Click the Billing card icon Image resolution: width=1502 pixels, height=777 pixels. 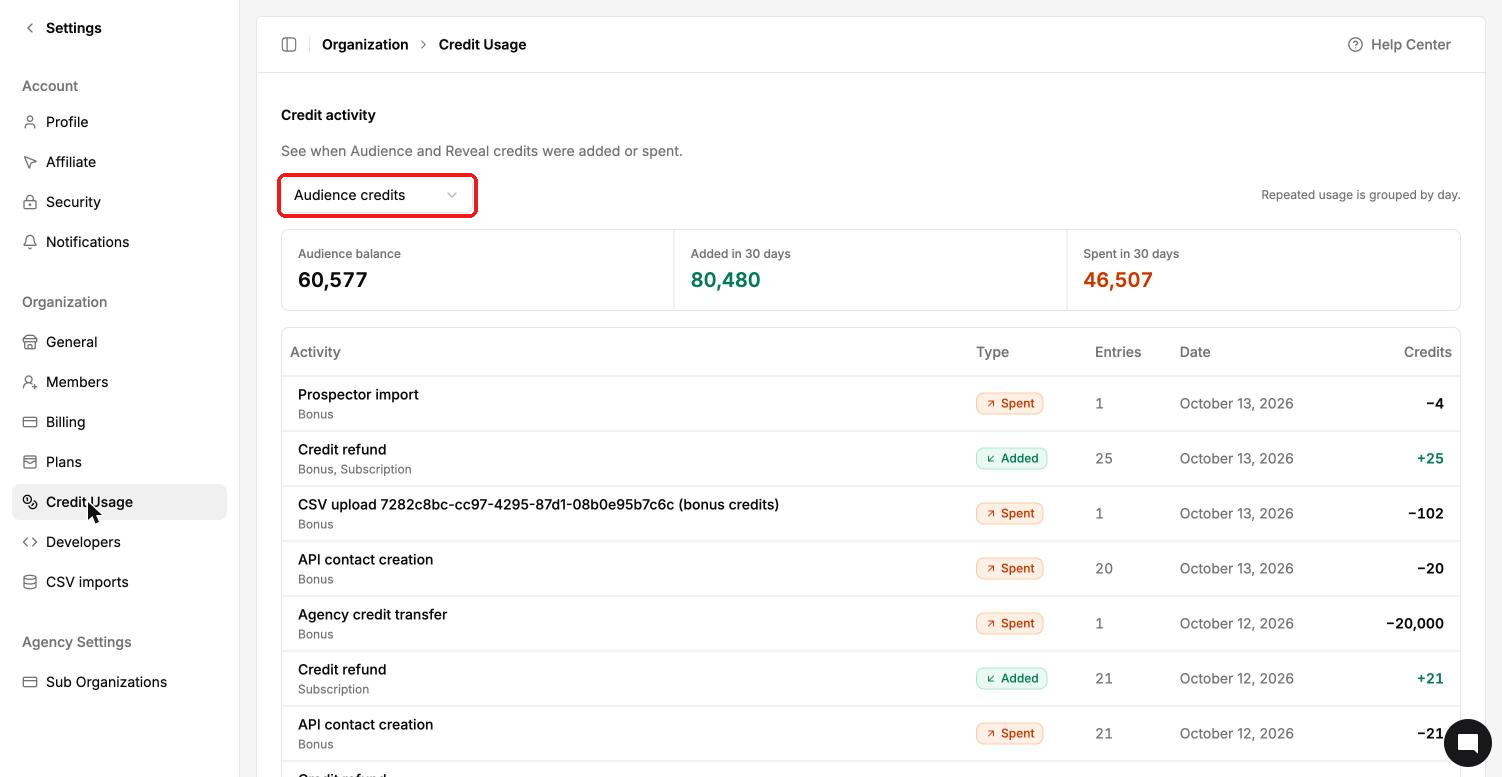(30, 422)
